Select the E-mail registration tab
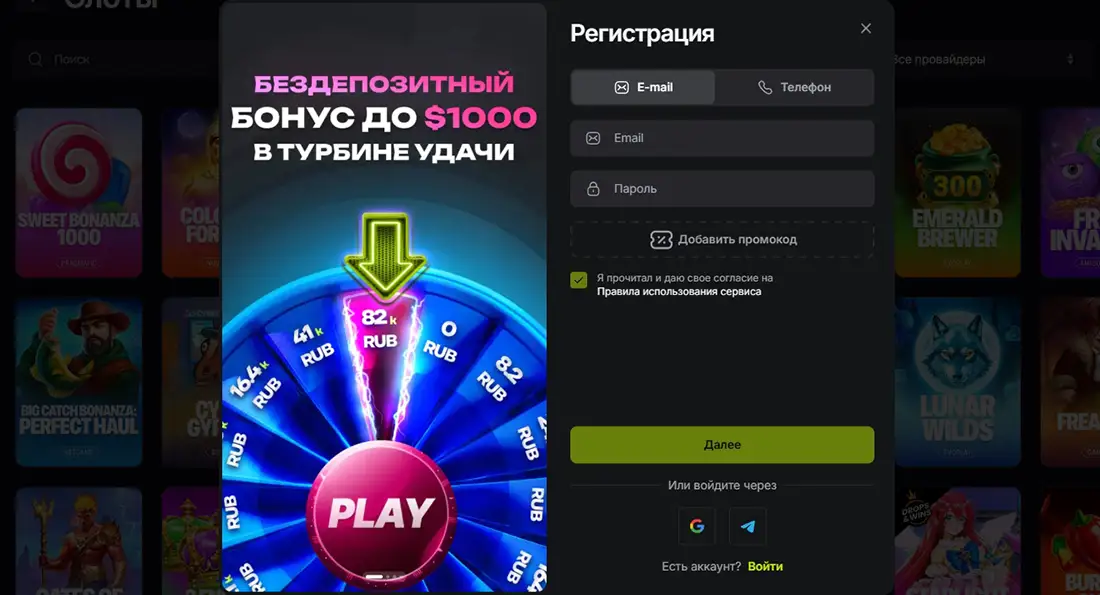 point(643,87)
